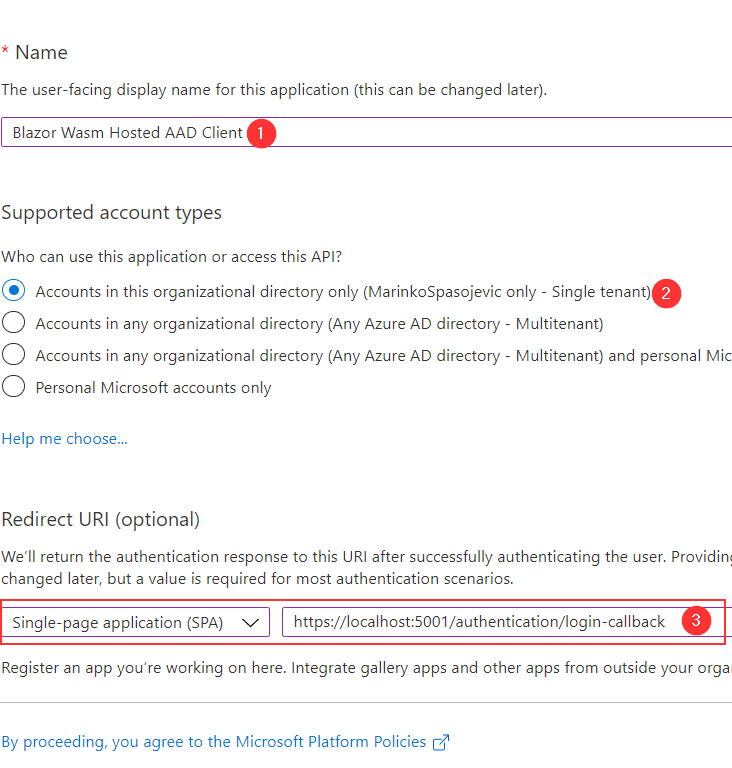732x768 pixels.
Task: Click the Name field label
Action: pos(41,52)
